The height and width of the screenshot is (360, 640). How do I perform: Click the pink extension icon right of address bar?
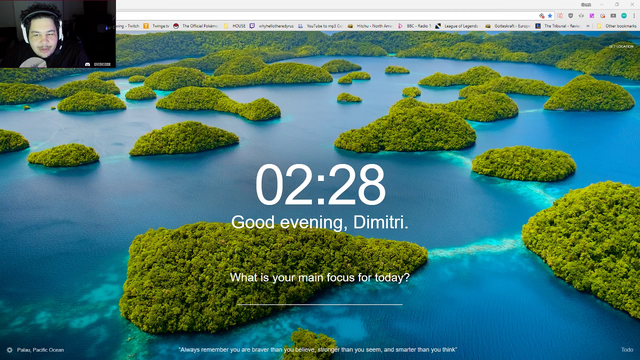coord(560,16)
